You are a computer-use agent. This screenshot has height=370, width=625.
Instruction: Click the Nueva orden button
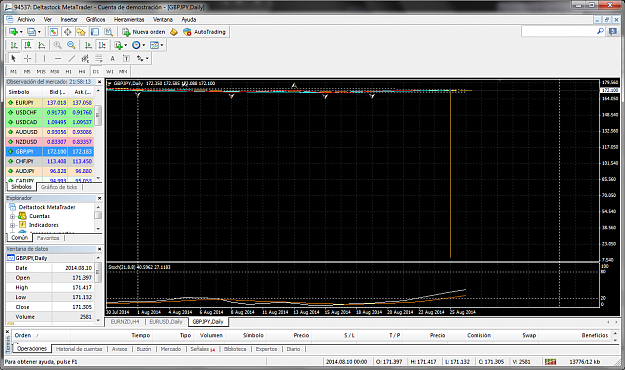pos(144,32)
